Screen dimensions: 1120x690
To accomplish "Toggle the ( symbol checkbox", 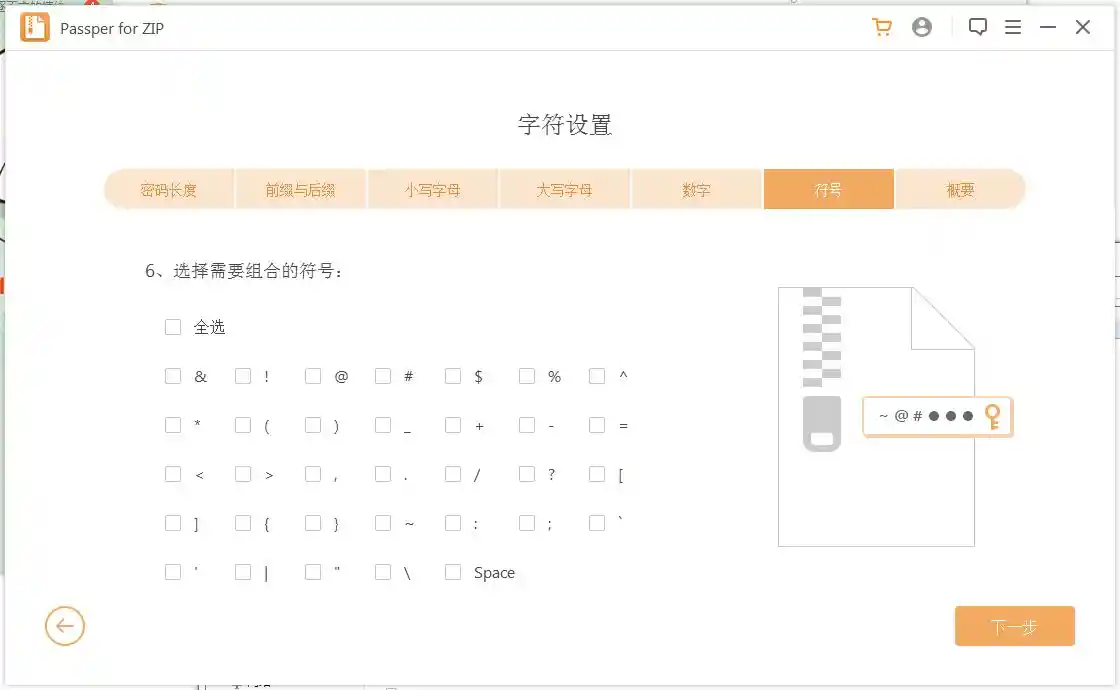I will 243,426.
